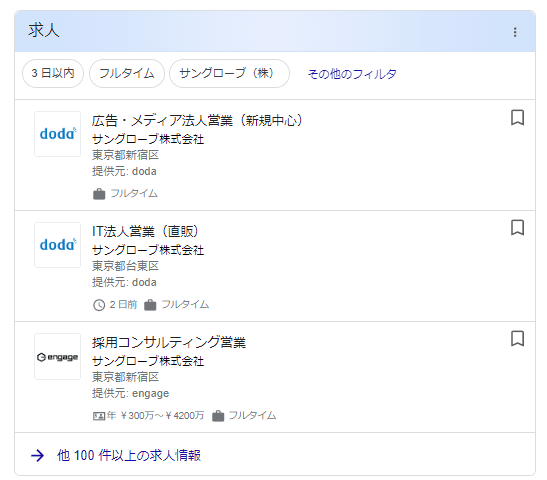Open 他 100 件以上の求人情報 link
The image size is (547, 480).
tap(129, 455)
